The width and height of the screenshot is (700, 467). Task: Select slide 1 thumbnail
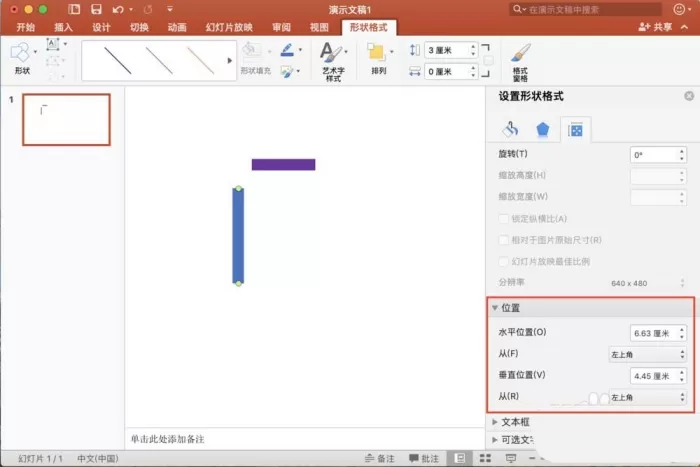(67, 120)
